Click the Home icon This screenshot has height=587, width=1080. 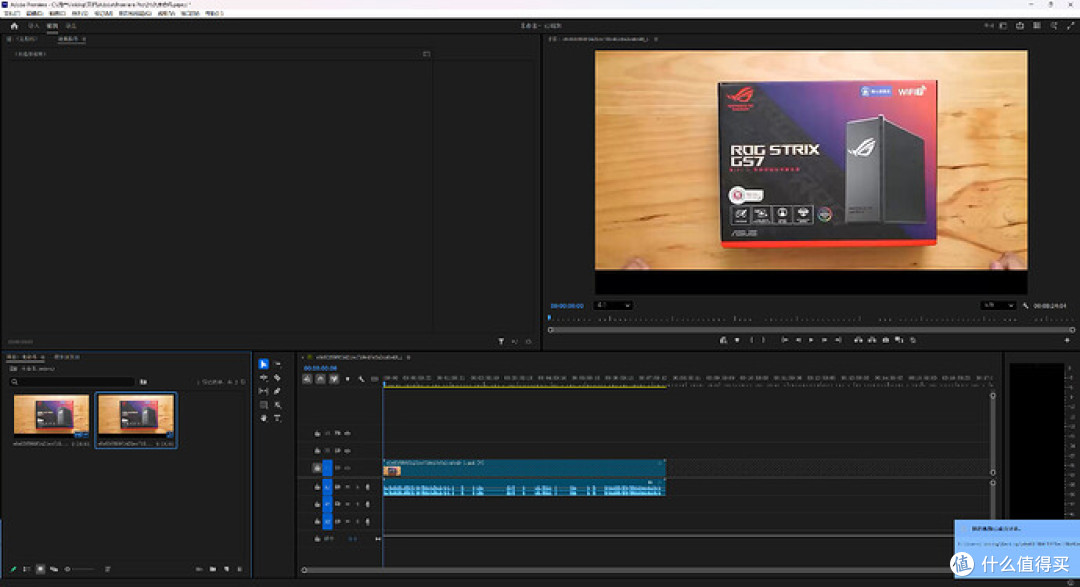[x=14, y=26]
